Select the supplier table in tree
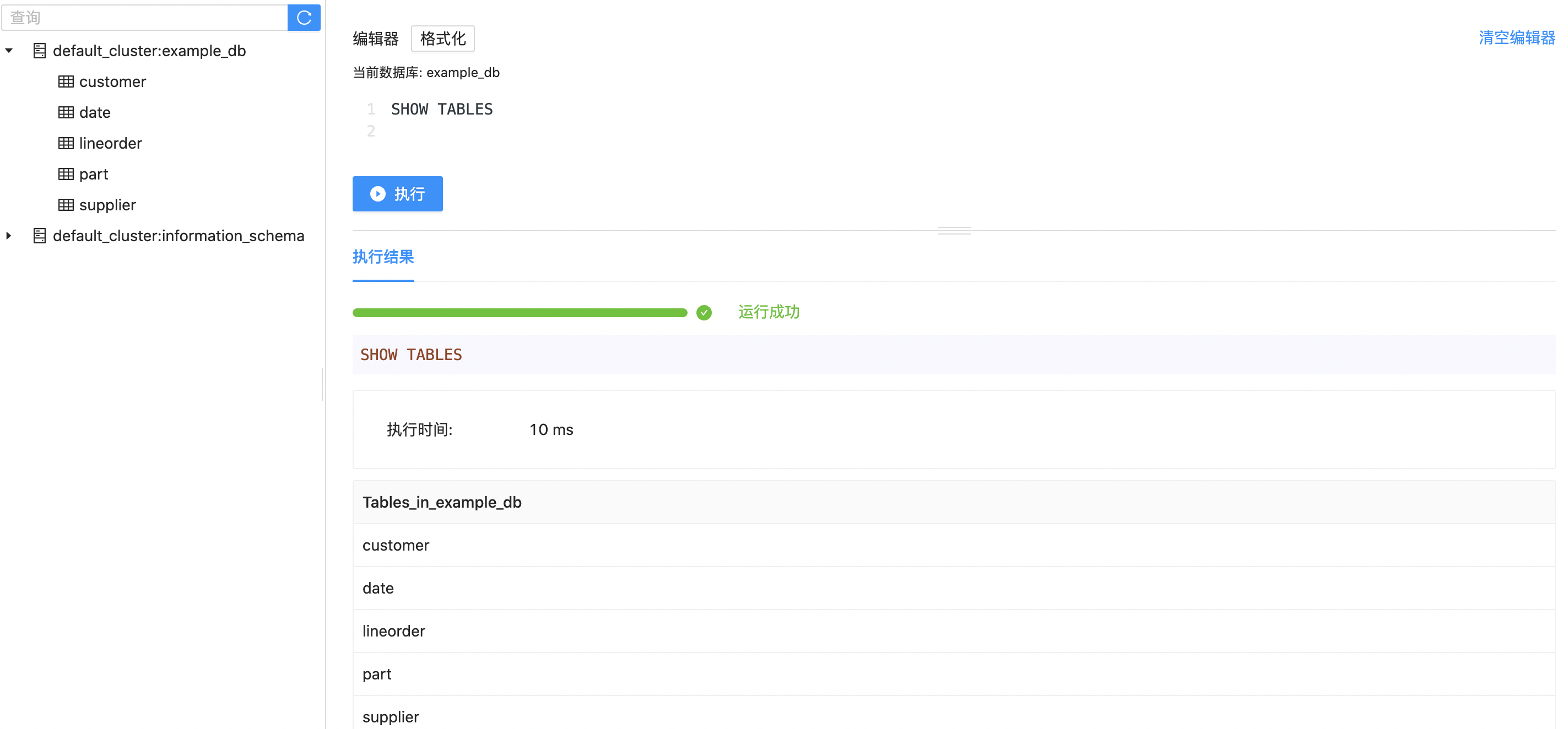 pos(107,205)
